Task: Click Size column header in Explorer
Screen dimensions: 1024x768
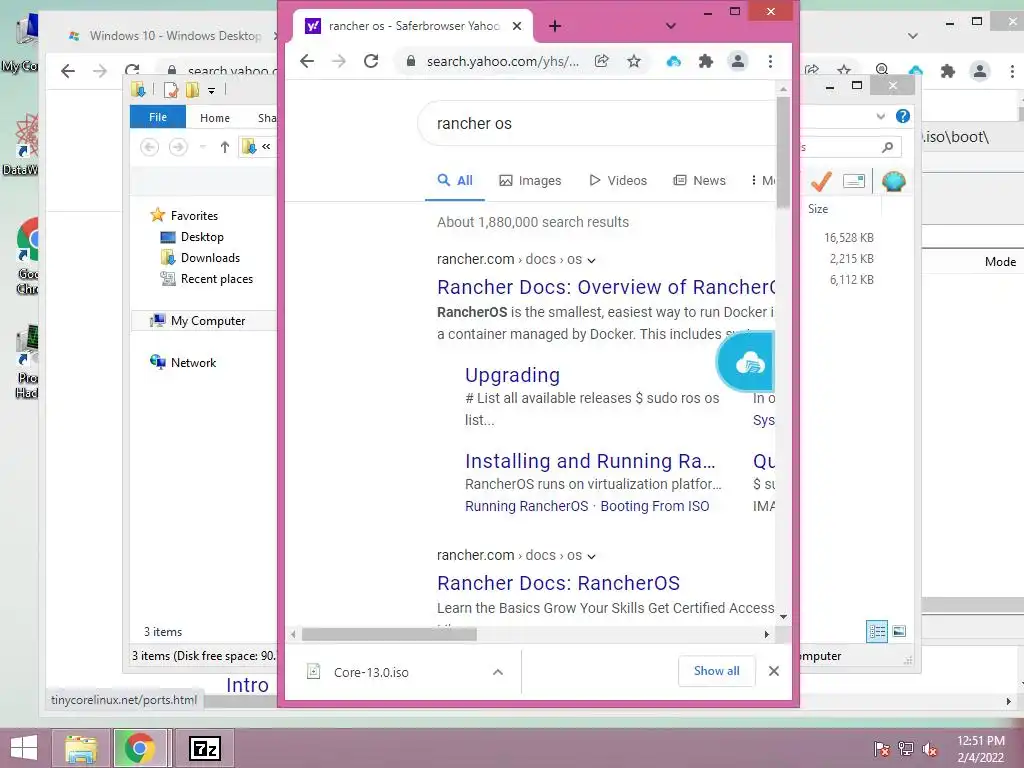Action: point(818,209)
